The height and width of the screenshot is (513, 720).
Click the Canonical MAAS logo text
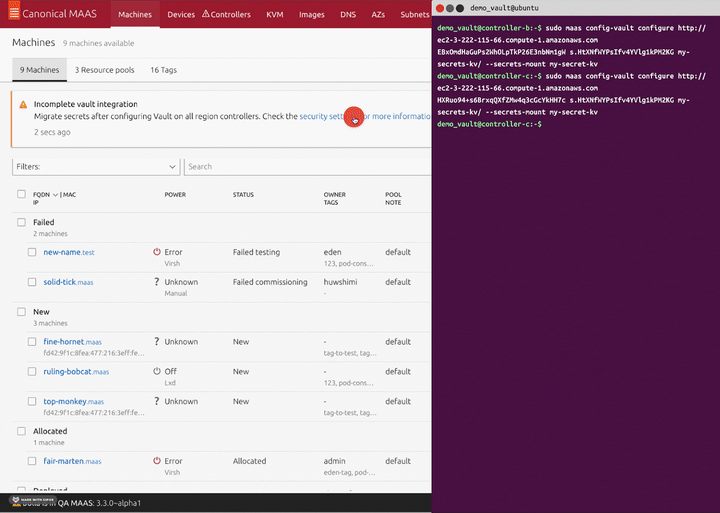point(60,13)
